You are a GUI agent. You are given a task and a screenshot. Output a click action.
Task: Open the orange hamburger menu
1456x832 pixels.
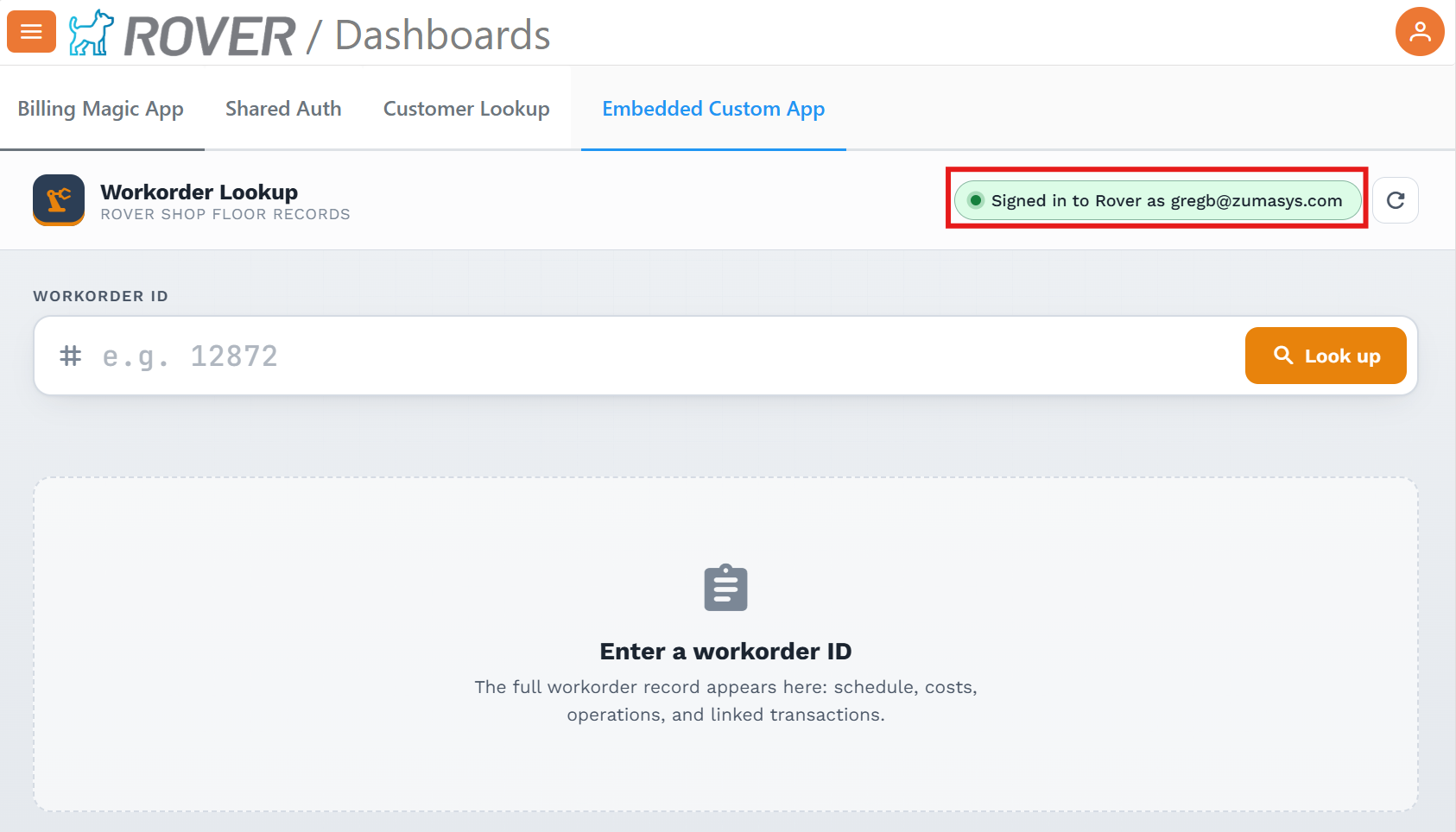[31, 32]
